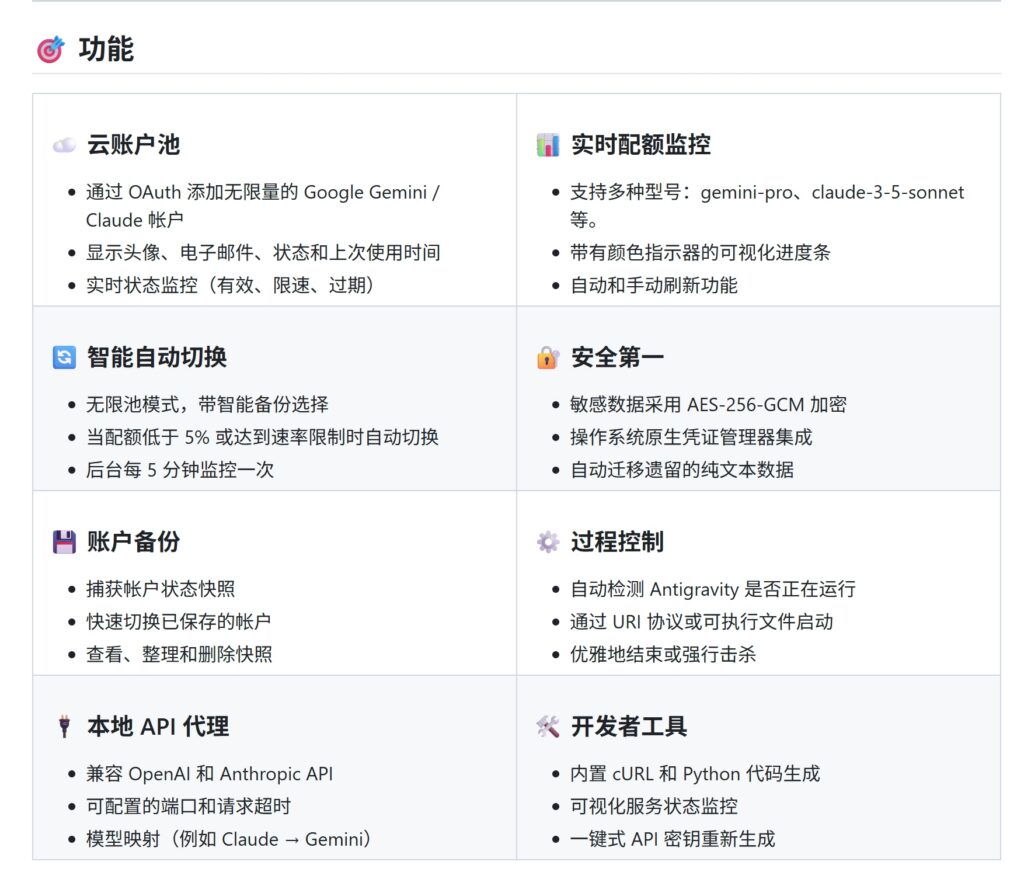Viewport: 1024px width, 886px height.
Task: Click the target icon beside 功能 heading
Action: coord(50,49)
